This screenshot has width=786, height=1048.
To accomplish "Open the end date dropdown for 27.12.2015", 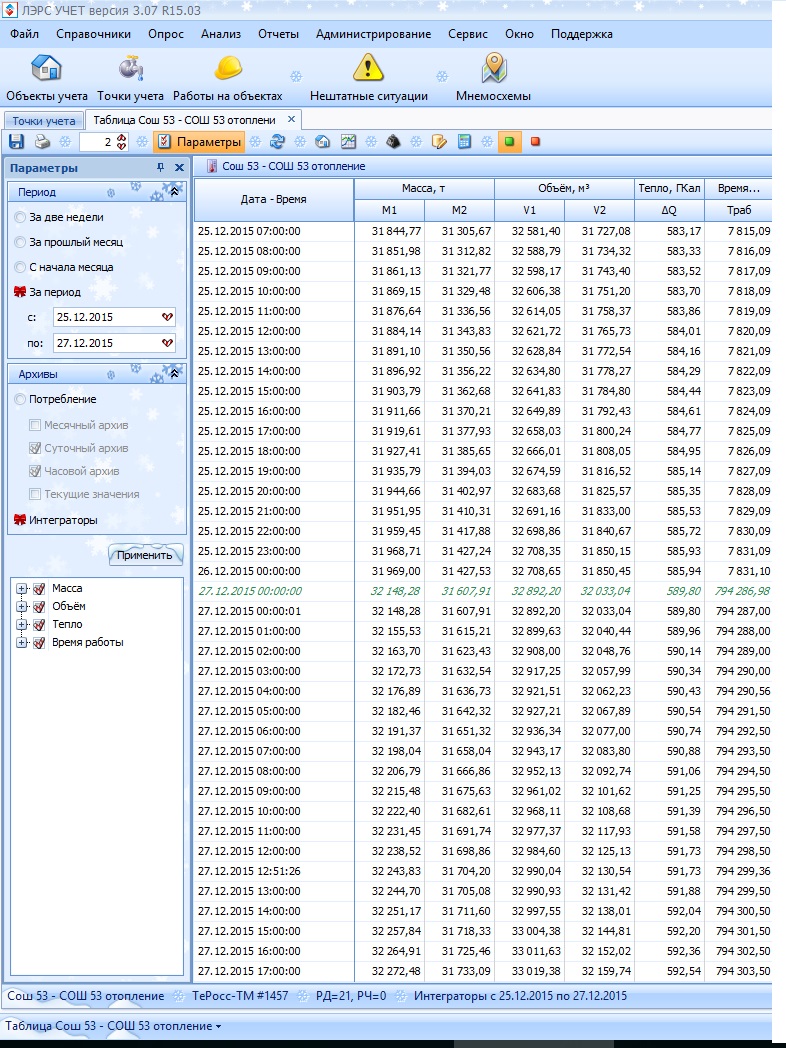I will [167, 343].
